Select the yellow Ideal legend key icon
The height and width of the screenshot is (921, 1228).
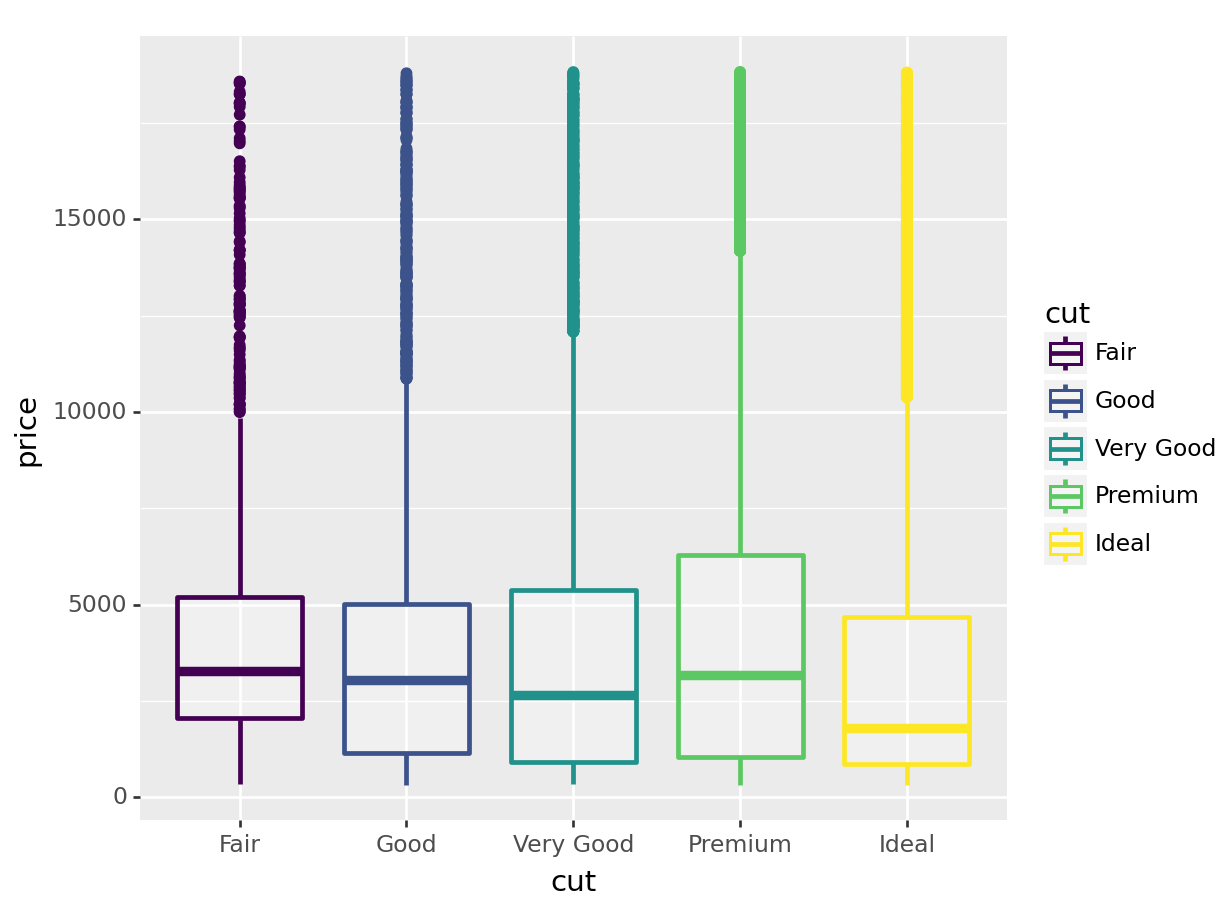tap(1065, 544)
